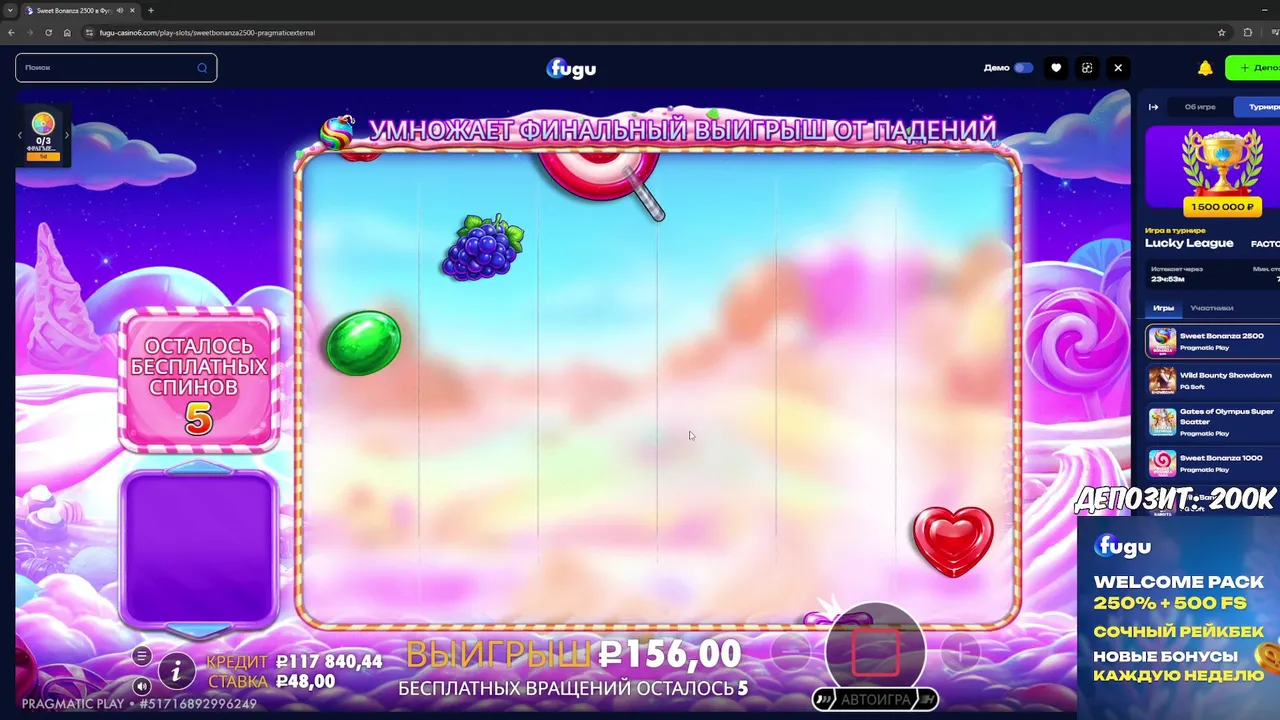Add the game to favorites with the heart icon
The image size is (1280, 720).
point(1056,68)
